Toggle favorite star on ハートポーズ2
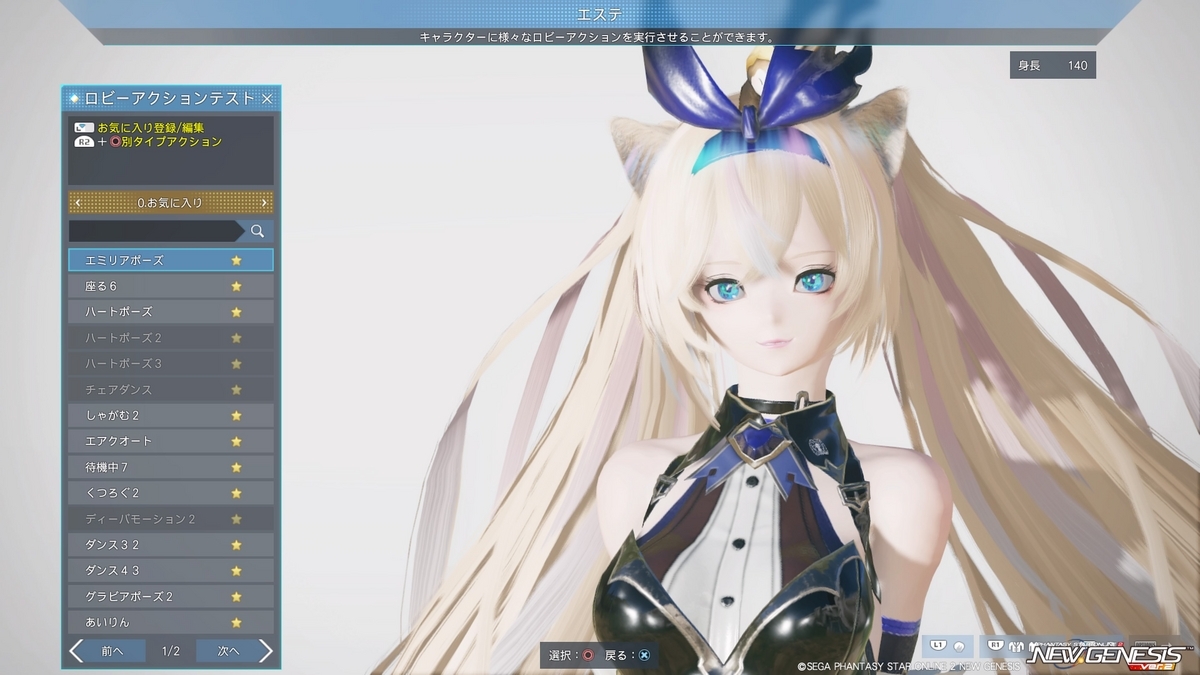Screen dimensions: 1200x675 237,338
